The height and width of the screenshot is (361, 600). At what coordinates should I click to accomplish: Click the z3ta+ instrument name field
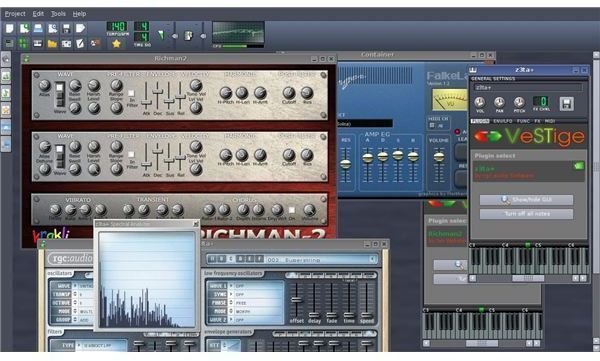(x=527, y=88)
